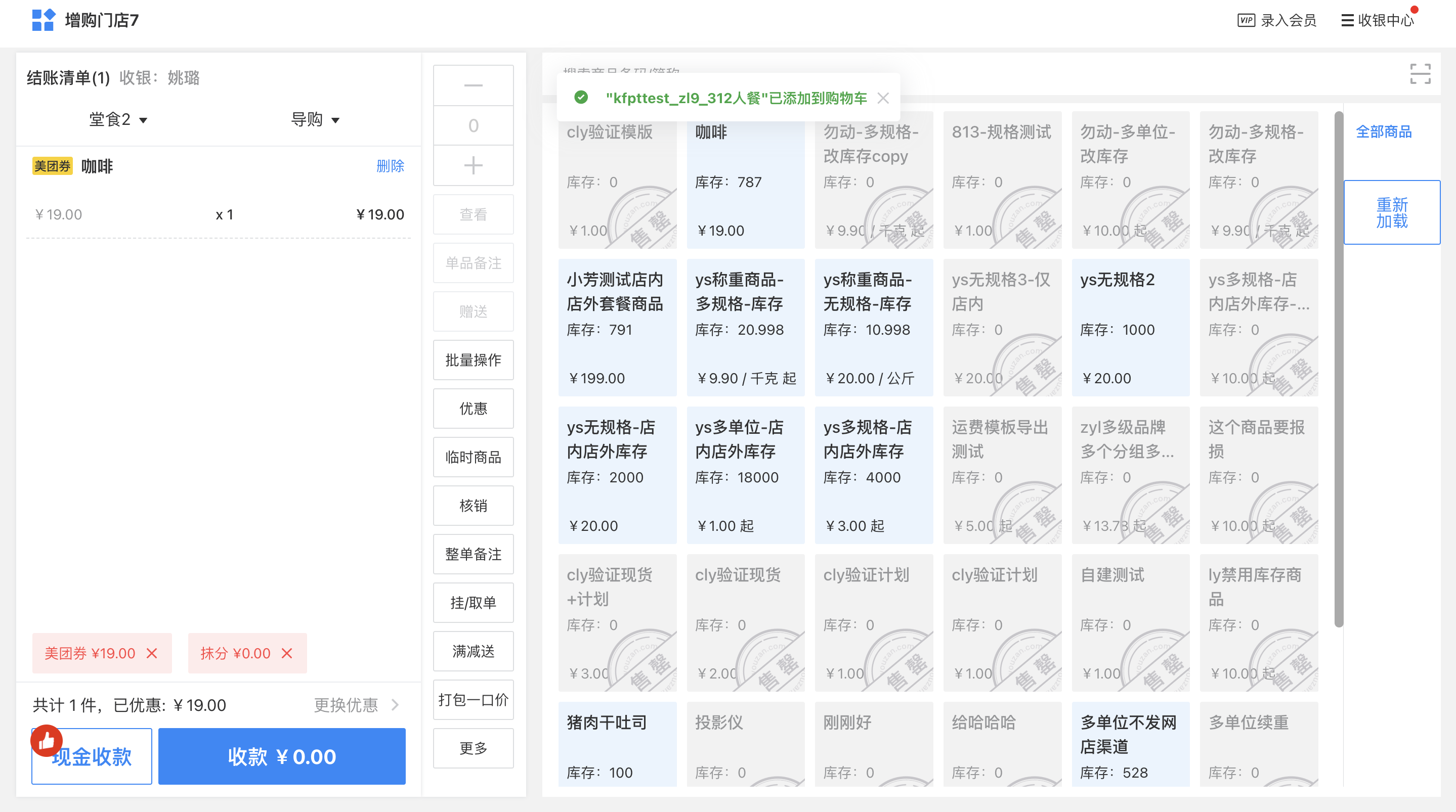The image size is (1456, 812).
Task: Open 更换优惠 chevron
Action: [x=395, y=705]
